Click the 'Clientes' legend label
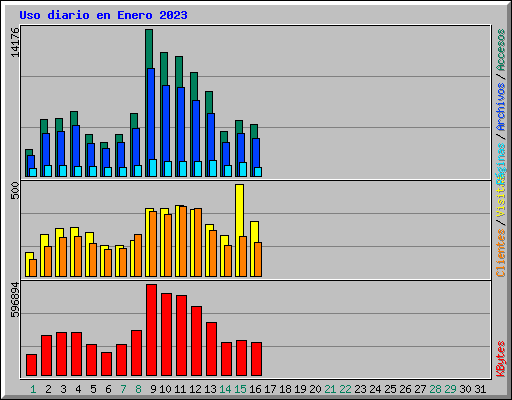 point(501,253)
